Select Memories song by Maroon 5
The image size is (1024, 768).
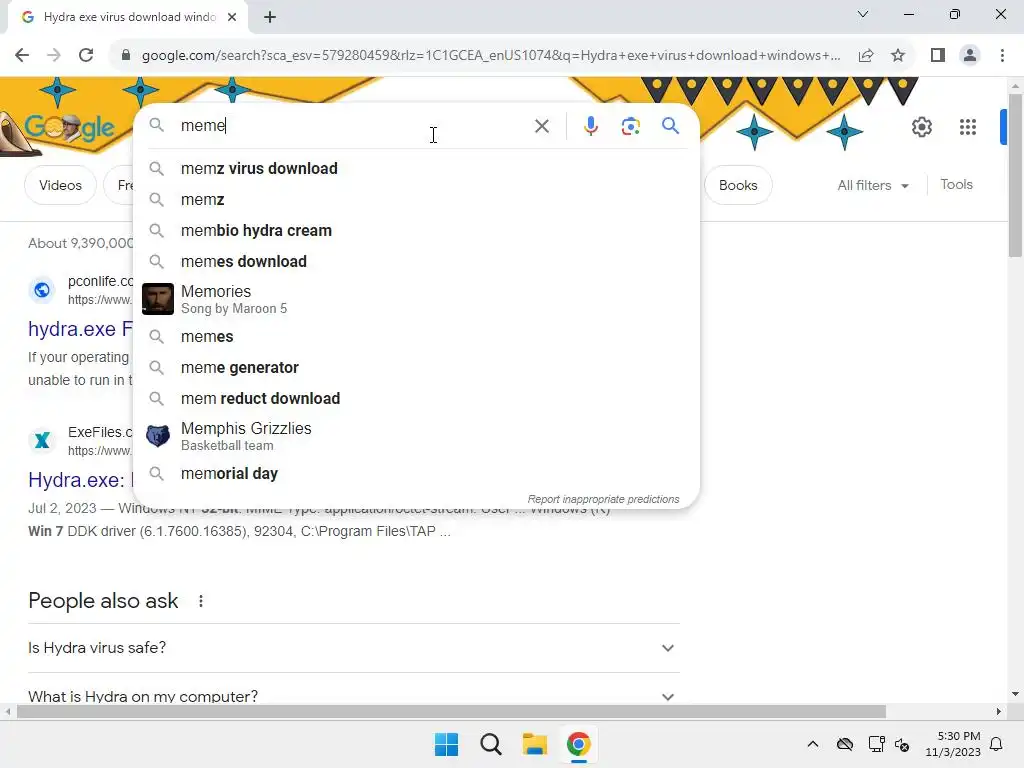tap(416, 299)
